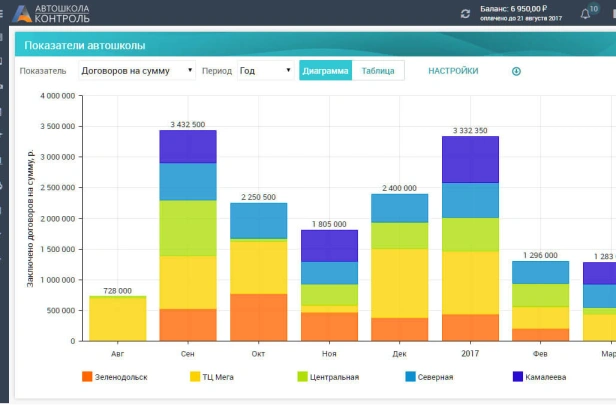Open НАСТРОЙКИ settings link
Screen dimensions: 616x405
pos(453,71)
